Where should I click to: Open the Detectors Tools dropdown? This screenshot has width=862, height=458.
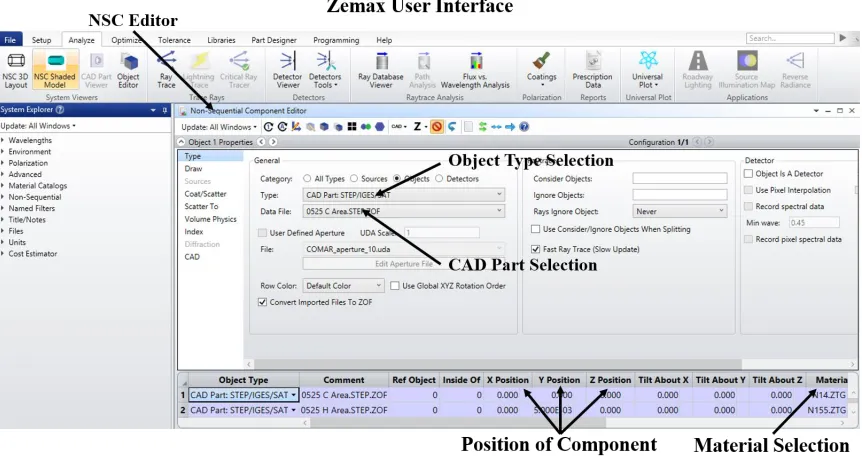pyautogui.click(x=325, y=70)
